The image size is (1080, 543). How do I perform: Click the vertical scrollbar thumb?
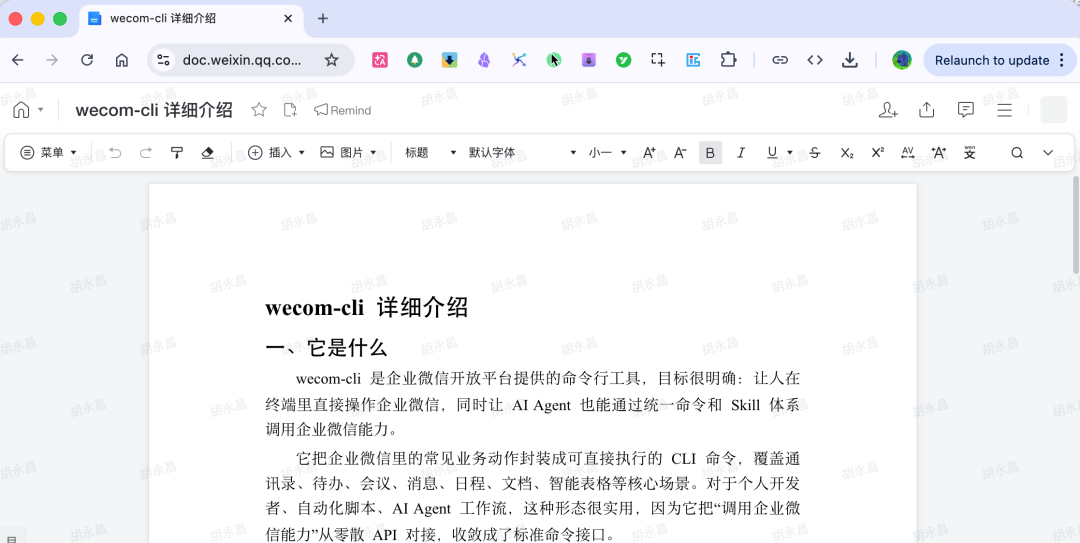pos(1076,225)
